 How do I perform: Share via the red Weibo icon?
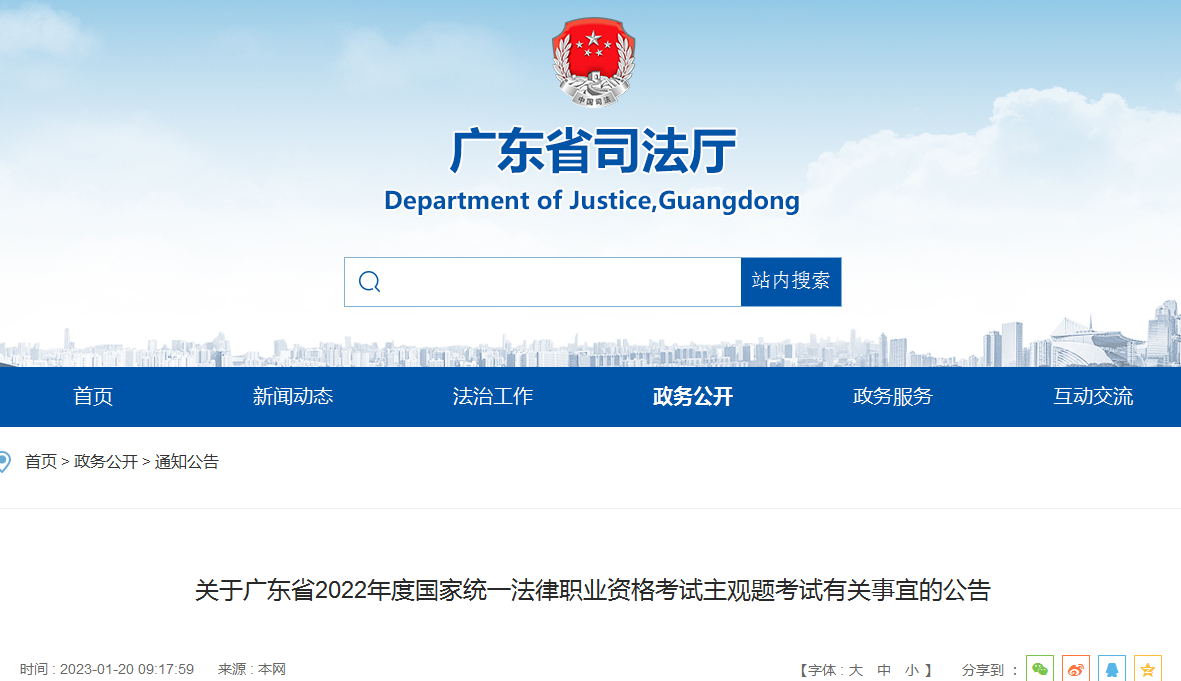tap(1076, 669)
